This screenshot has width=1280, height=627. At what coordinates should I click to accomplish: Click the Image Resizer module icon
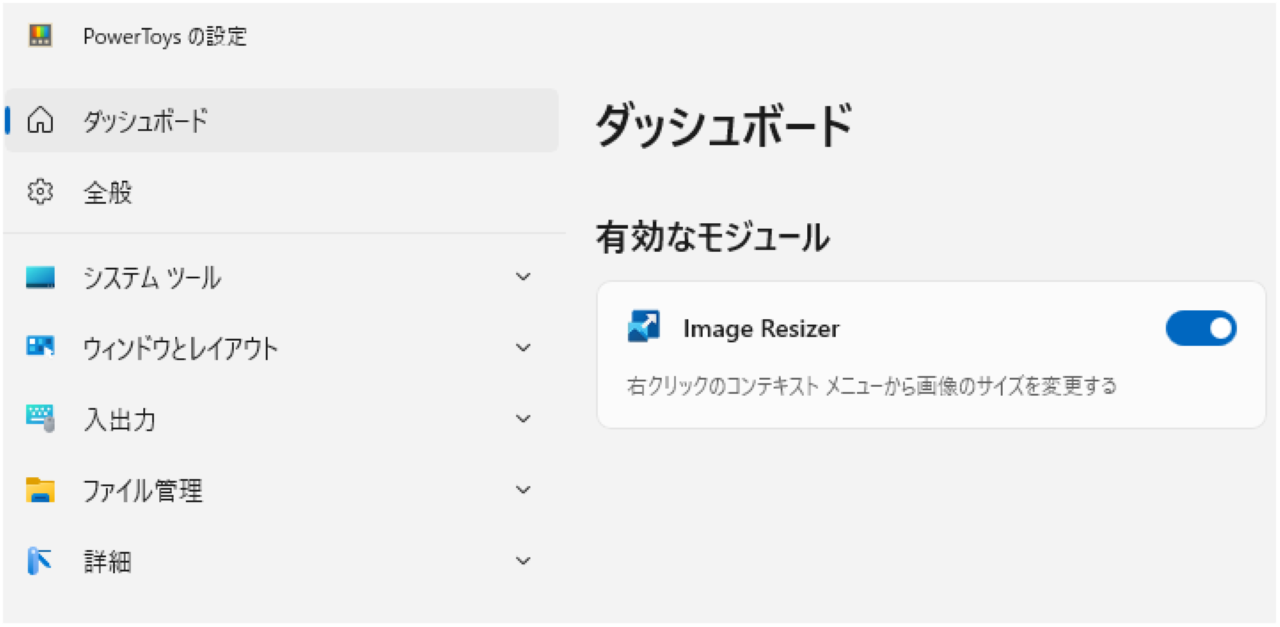(644, 327)
